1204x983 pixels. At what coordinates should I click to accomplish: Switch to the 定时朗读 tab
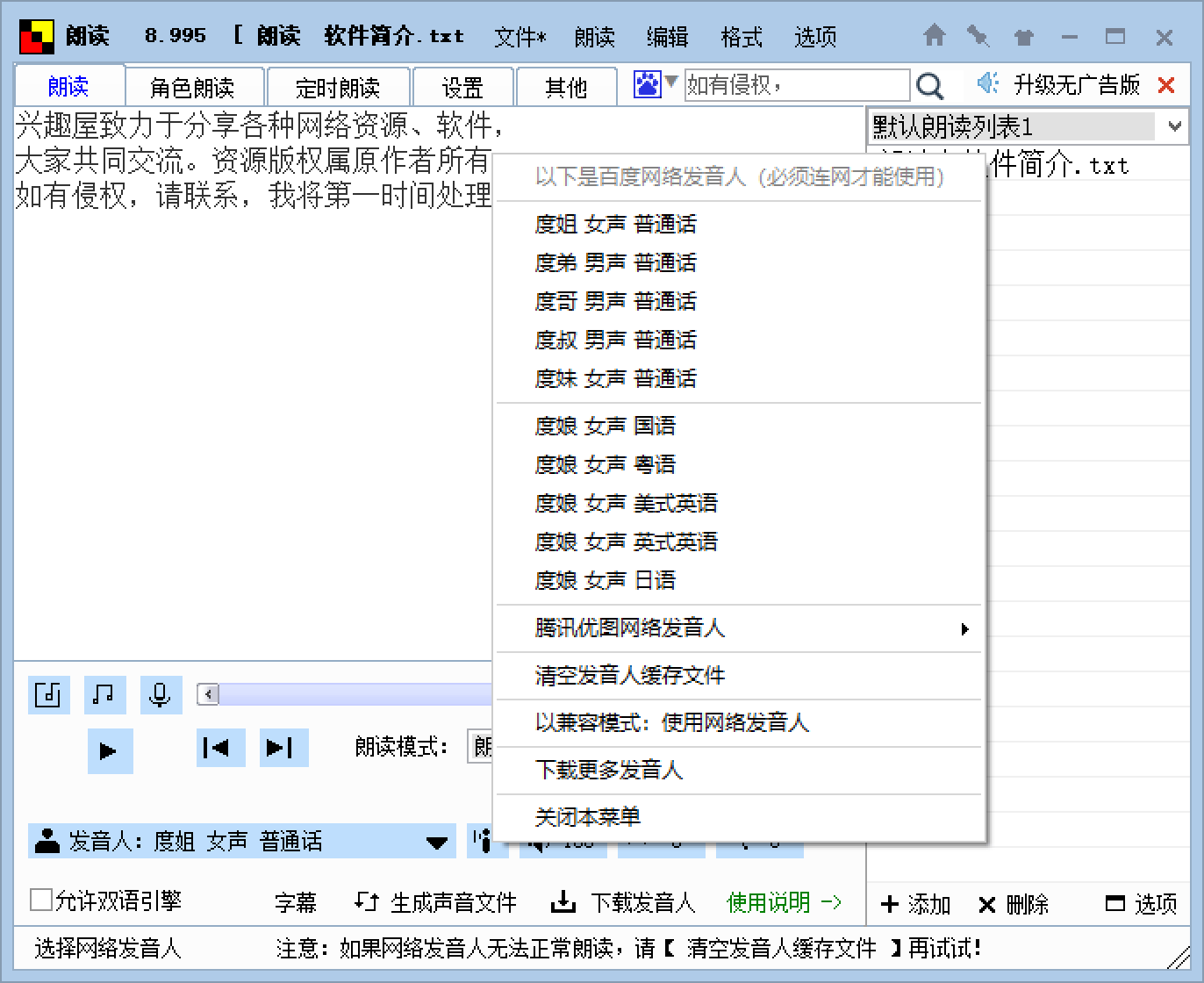pyautogui.click(x=338, y=88)
